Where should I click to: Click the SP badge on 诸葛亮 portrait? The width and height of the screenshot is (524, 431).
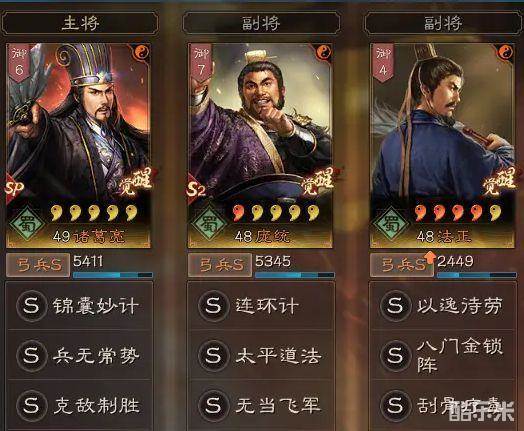[13, 188]
